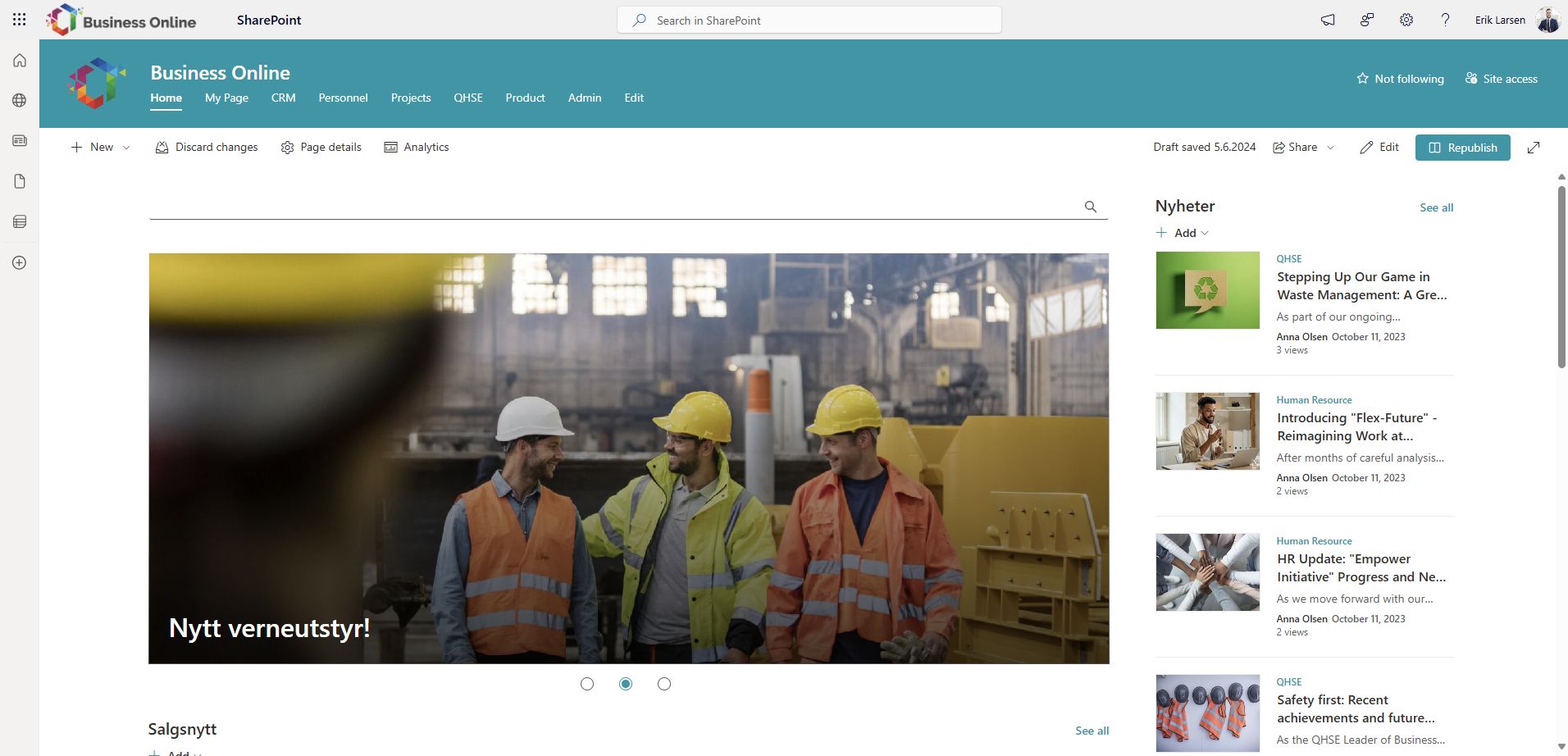The image size is (1568, 756).
Task: Open the recycling waste management thumbnail
Action: [x=1208, y=290]
